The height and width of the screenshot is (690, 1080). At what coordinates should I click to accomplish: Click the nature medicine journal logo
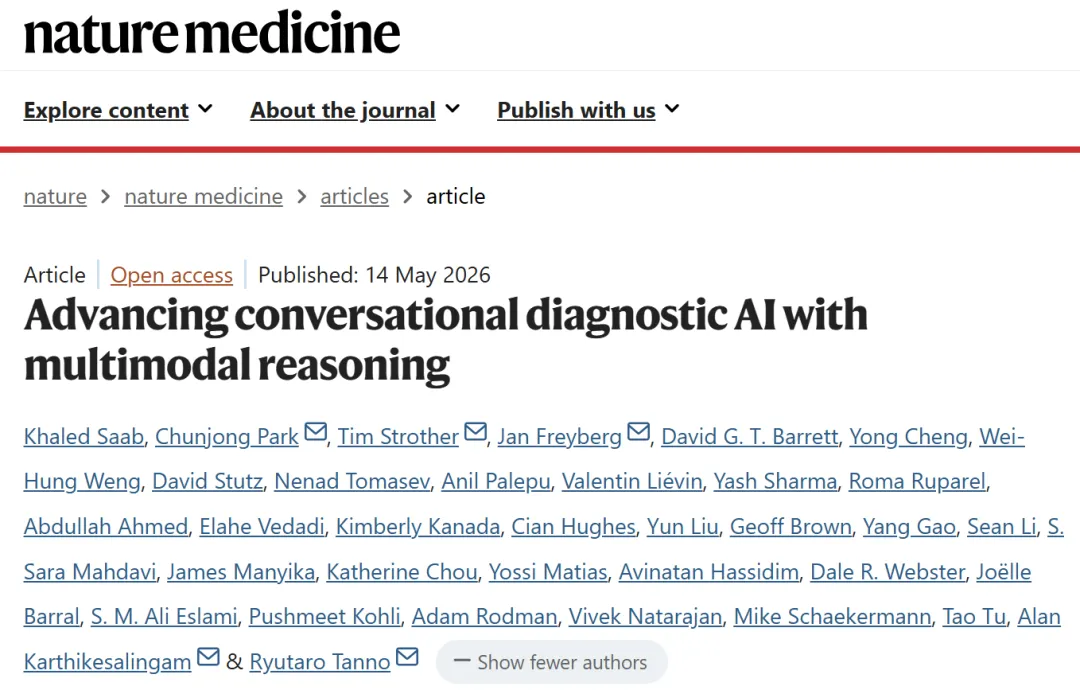coord(211,33)
